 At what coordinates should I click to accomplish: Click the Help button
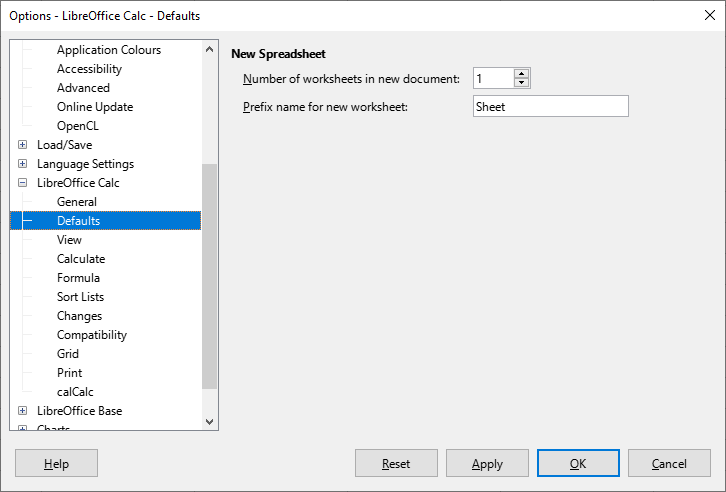56,463
